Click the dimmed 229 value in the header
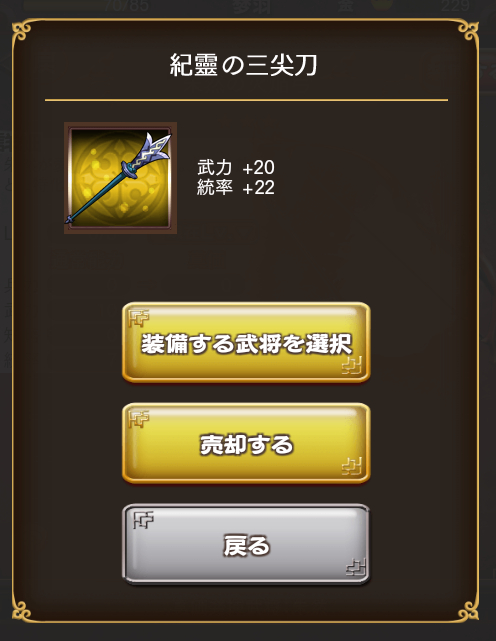 click(455, 6)
